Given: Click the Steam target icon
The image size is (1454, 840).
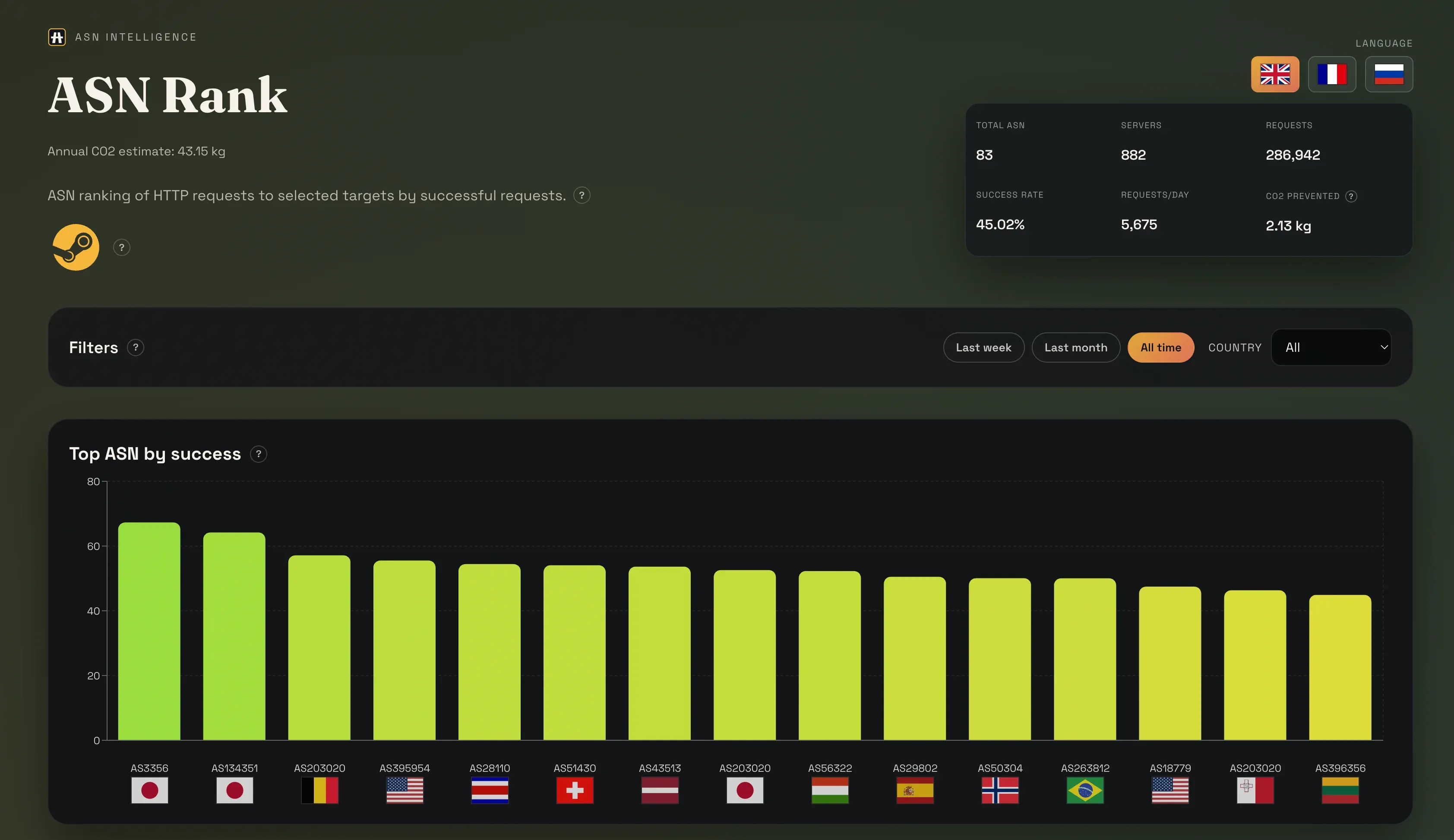Looking at the screenshot, I should click(76, 247).
